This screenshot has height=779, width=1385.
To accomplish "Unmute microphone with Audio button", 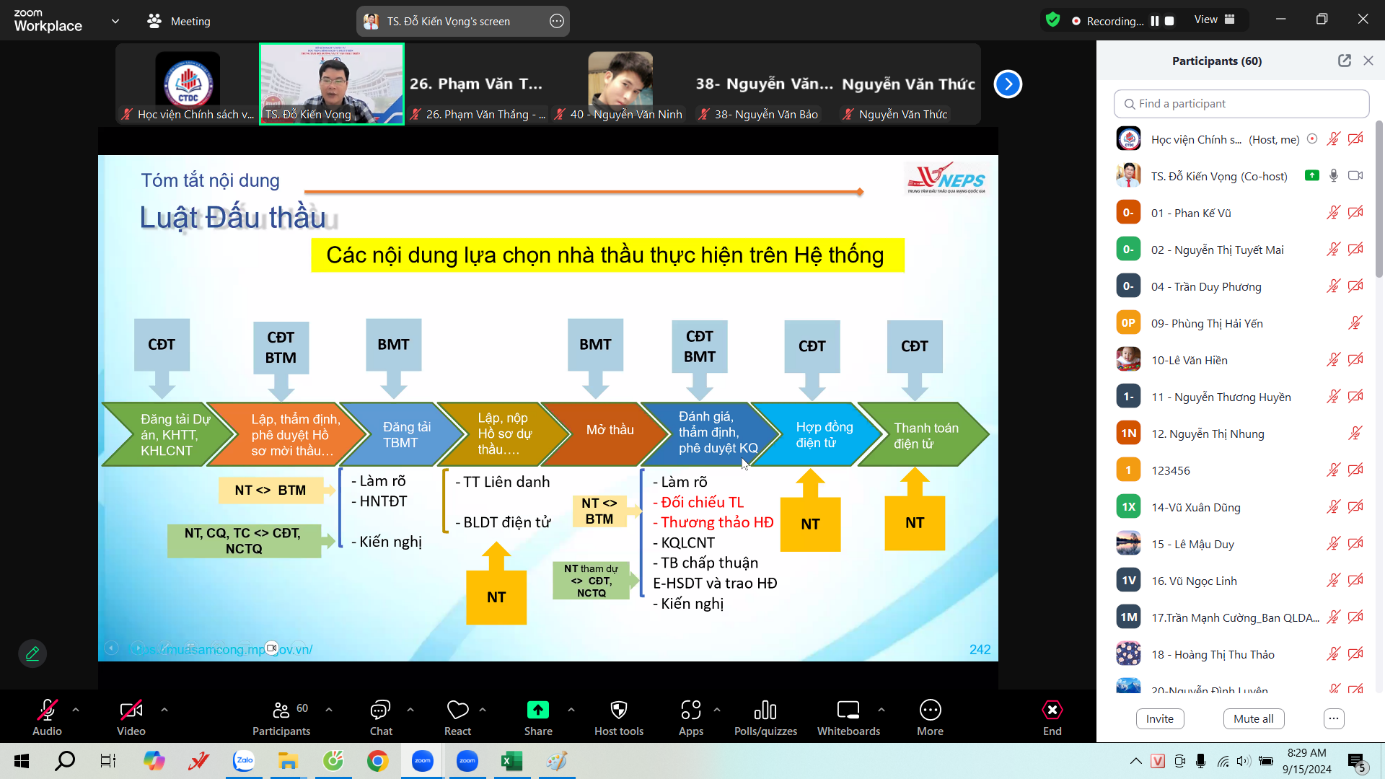I will tap(47, 711).
